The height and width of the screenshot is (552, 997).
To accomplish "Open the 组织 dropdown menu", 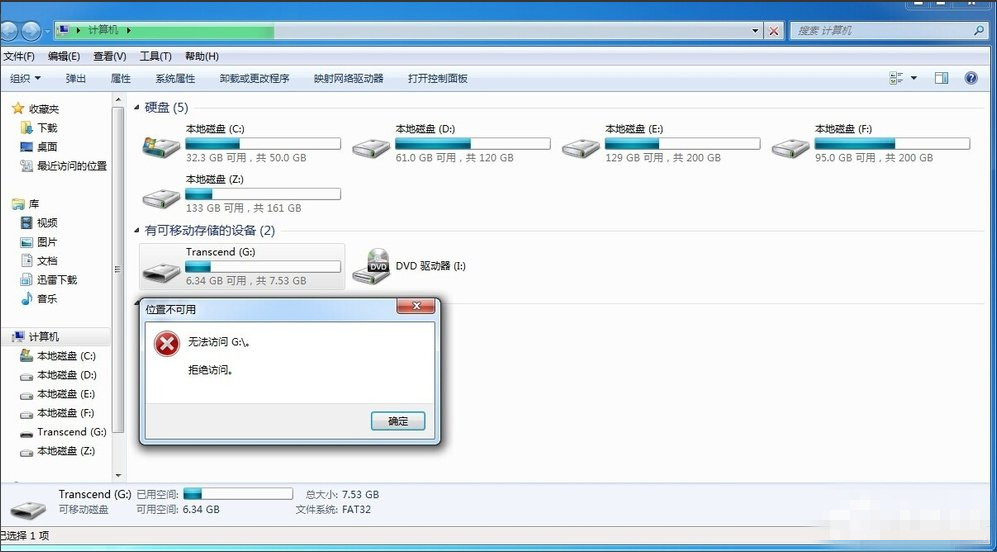I will 26,78.
